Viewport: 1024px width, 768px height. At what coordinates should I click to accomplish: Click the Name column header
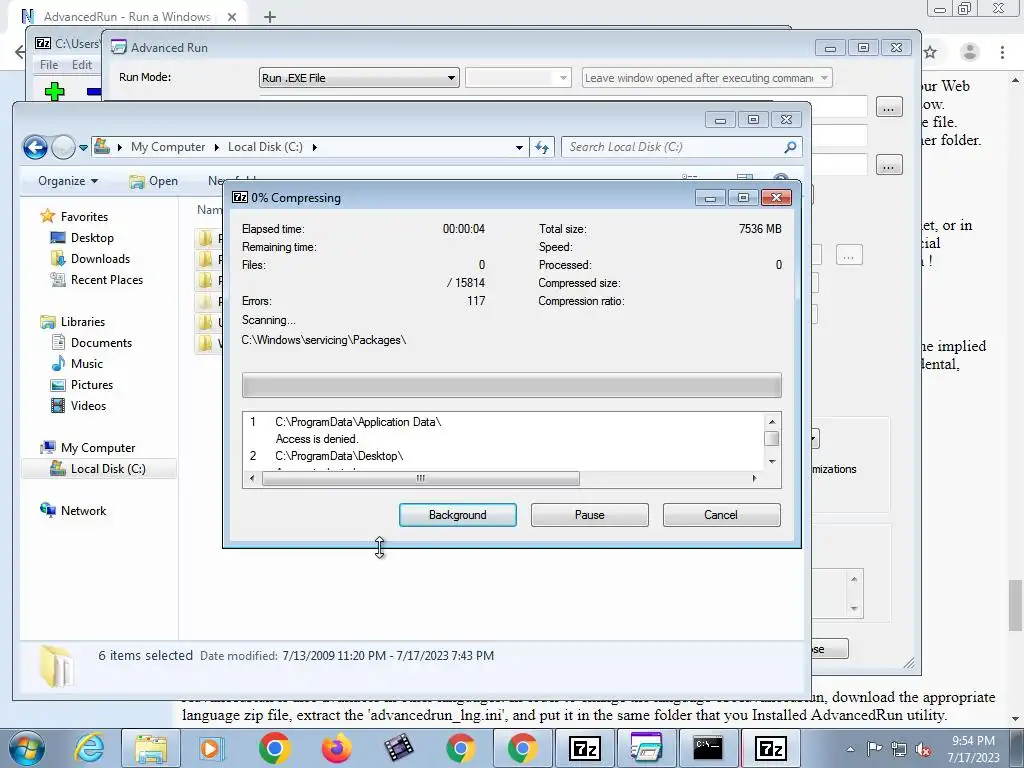tap(210, 210)
